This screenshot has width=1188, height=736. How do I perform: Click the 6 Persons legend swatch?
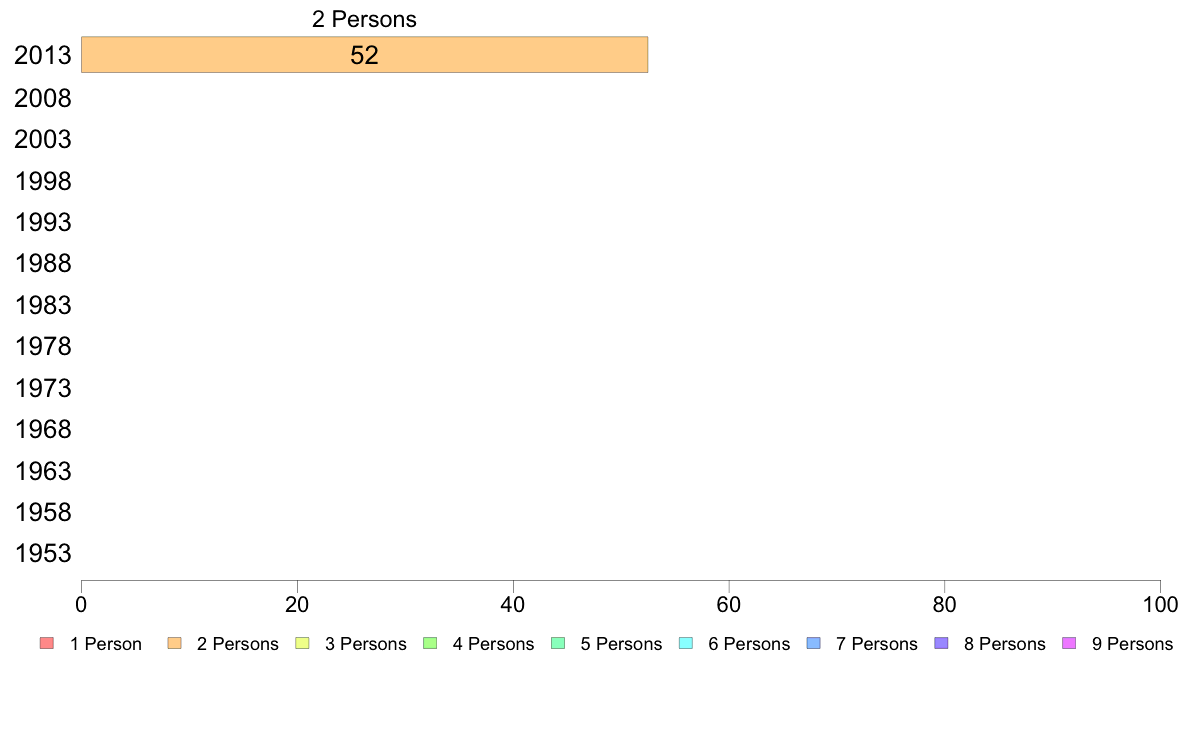686,644
